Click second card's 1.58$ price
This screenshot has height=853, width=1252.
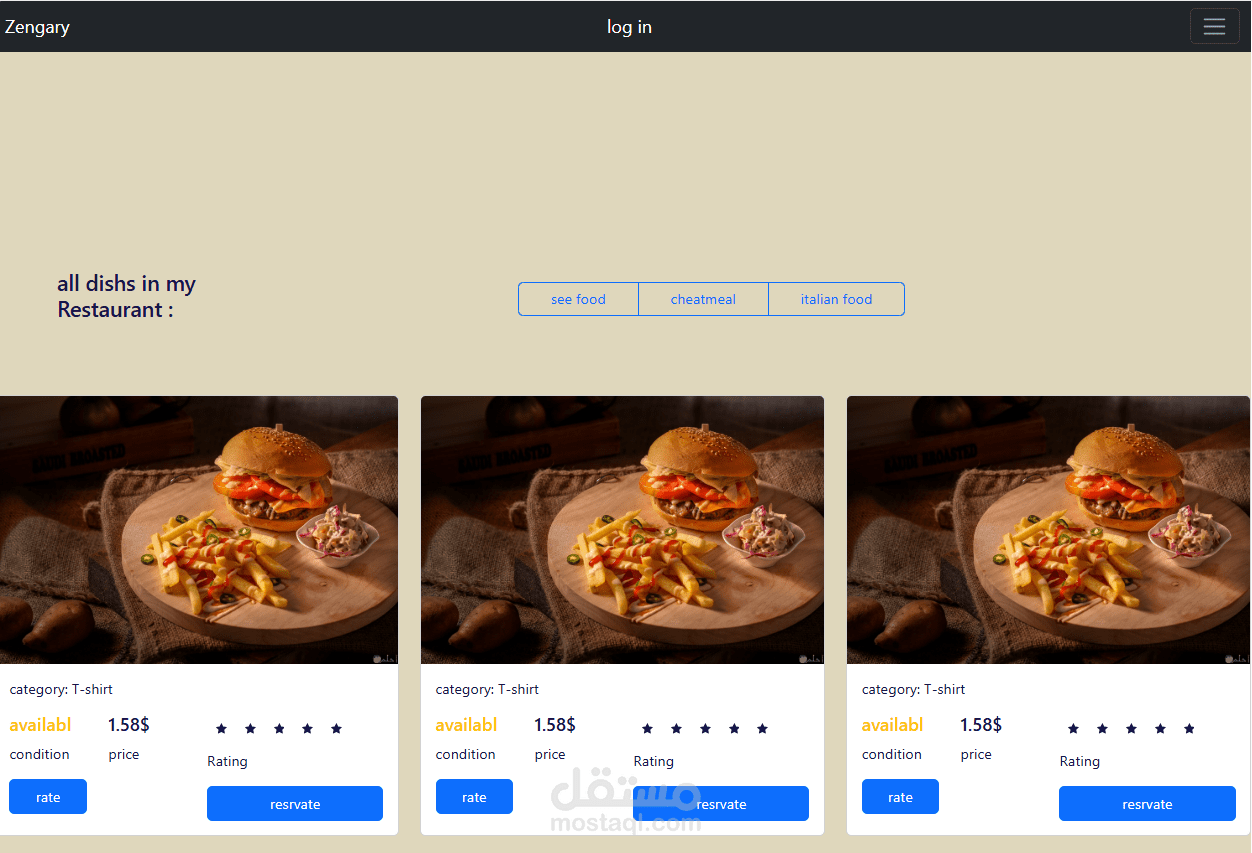pos(554,725)
